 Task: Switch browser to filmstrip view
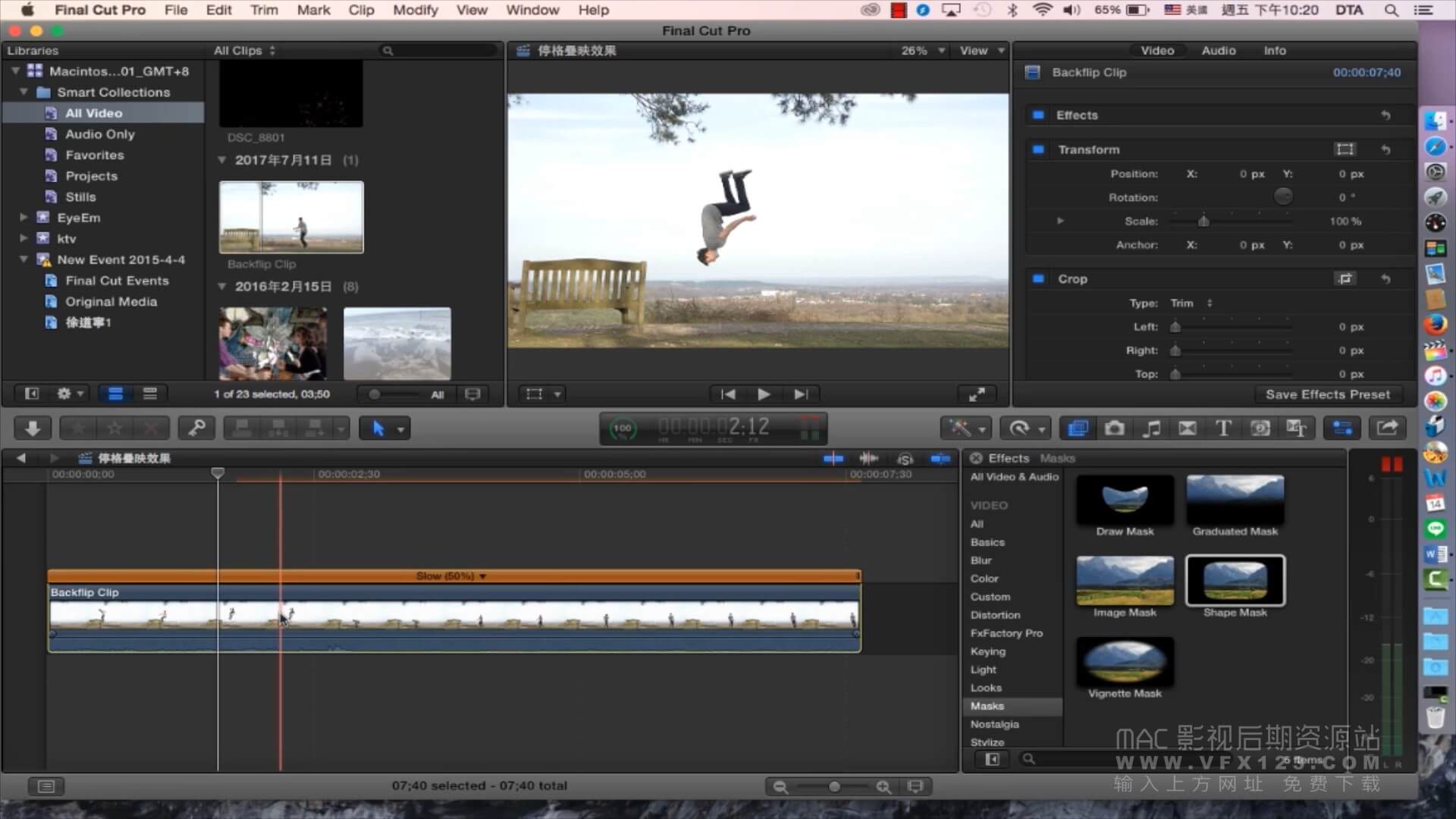click(x=115, y=394)
